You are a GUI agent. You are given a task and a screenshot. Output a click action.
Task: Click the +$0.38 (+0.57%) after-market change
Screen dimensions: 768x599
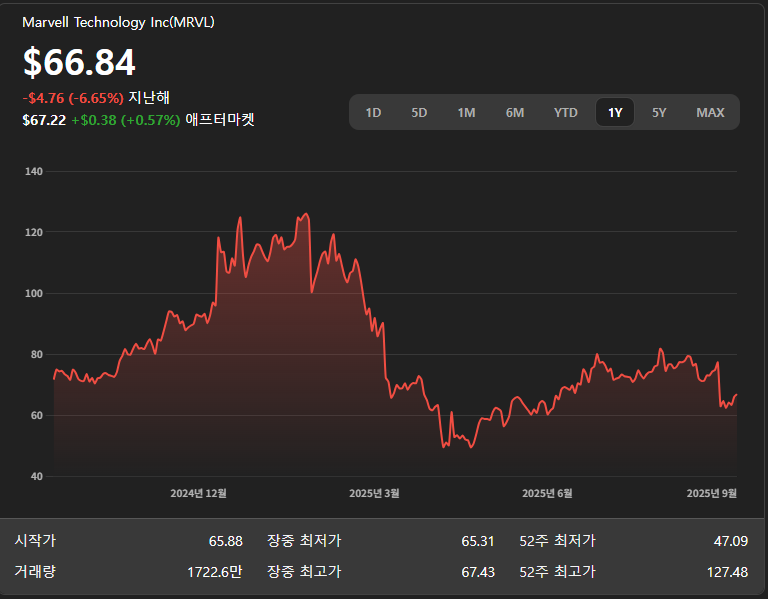click(x=126, y=120)
